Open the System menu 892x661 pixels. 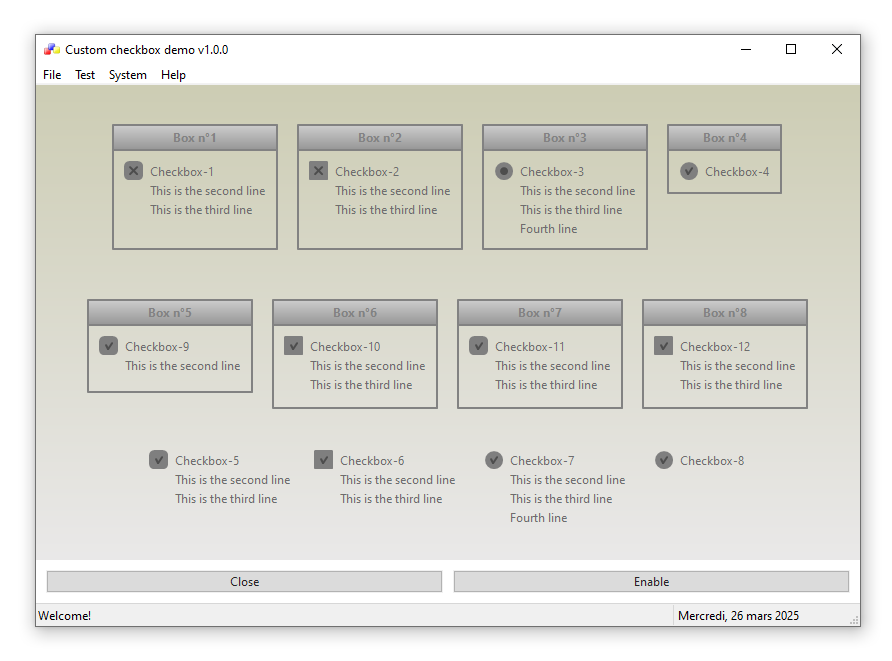(128, 75)
